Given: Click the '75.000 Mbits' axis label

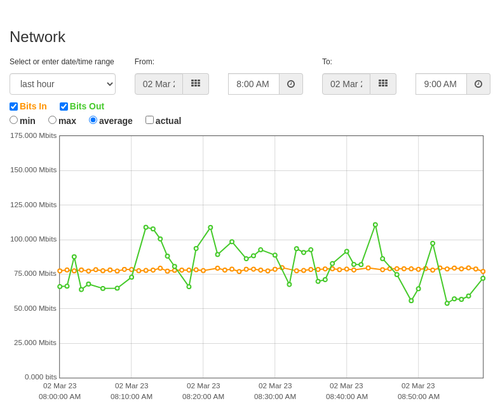Looking at the screenshot, I should coord(35,274).
